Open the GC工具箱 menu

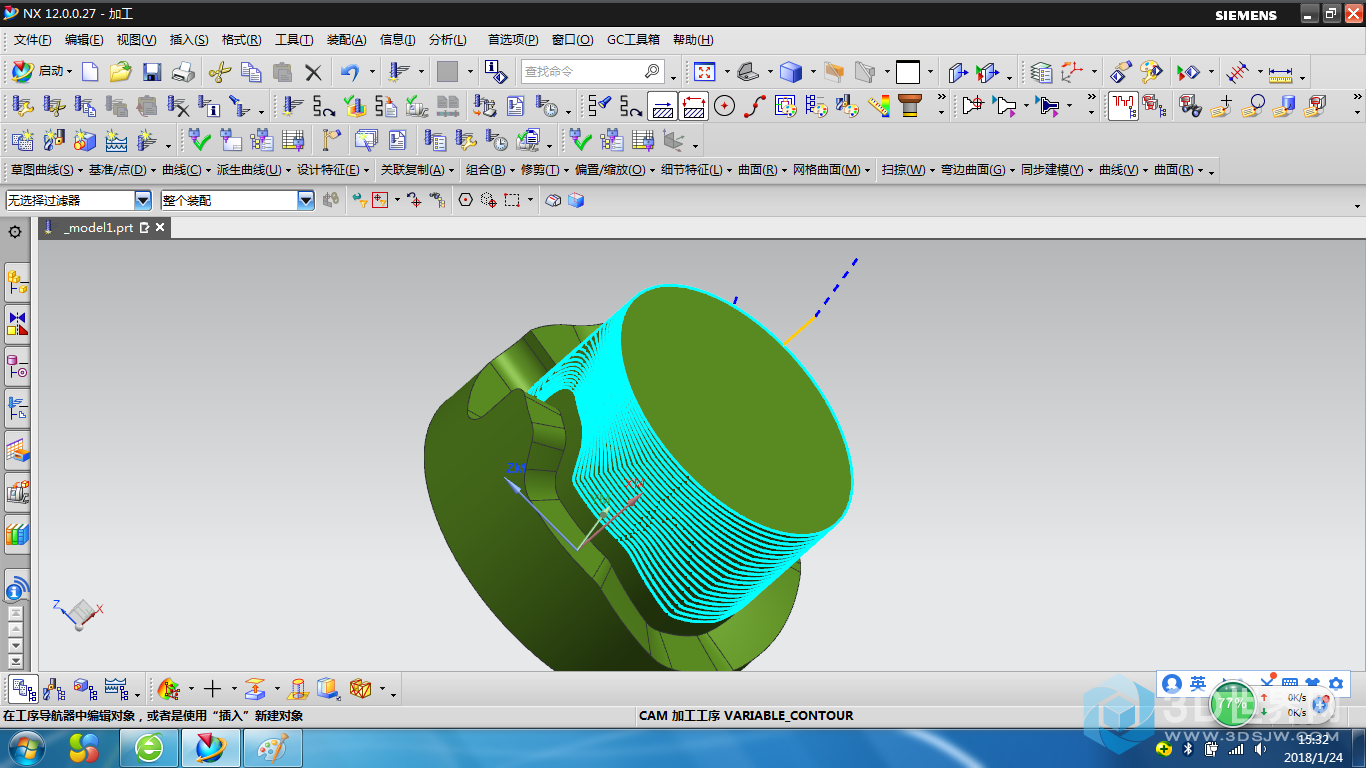(x=633, y=40)
